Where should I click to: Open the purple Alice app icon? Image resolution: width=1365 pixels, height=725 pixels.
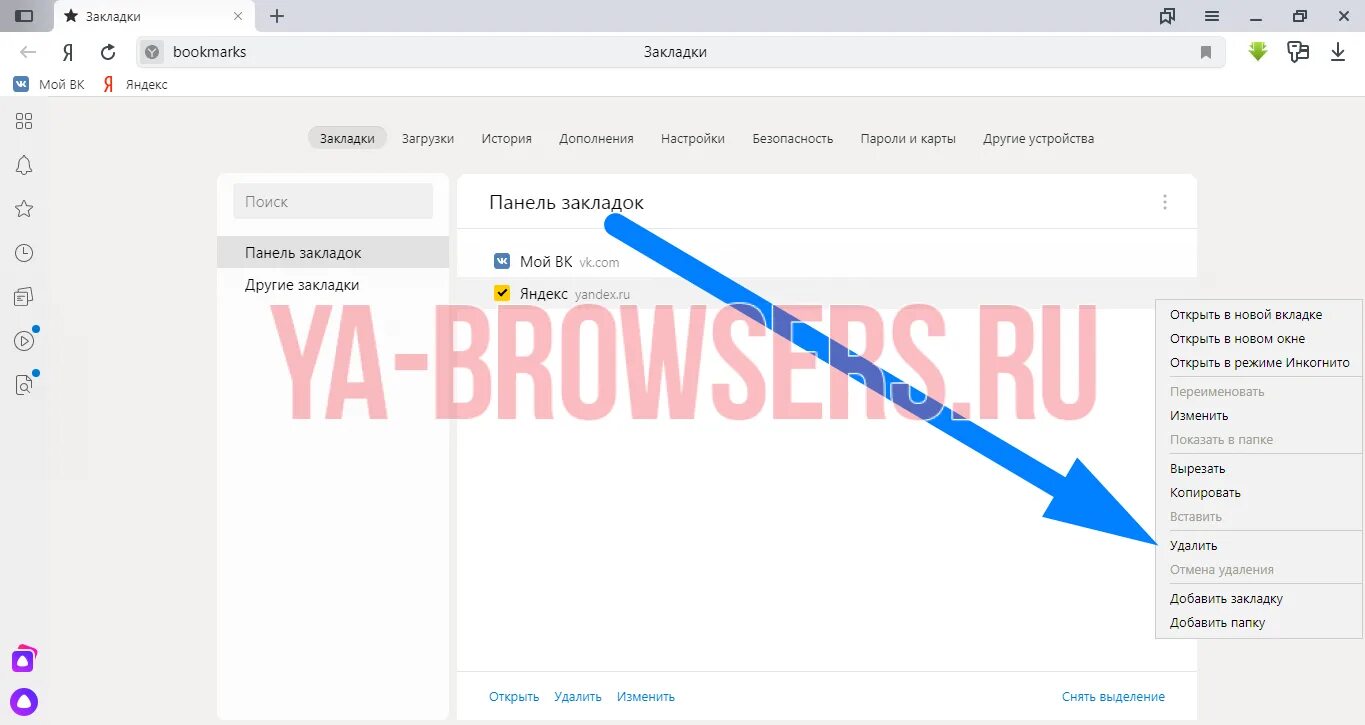[24, 659]
